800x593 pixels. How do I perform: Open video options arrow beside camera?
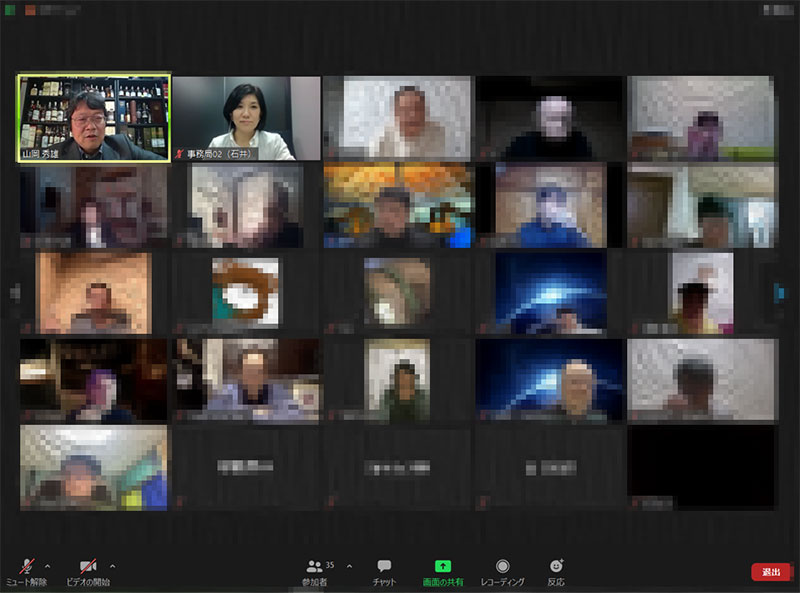coord(112,565)
